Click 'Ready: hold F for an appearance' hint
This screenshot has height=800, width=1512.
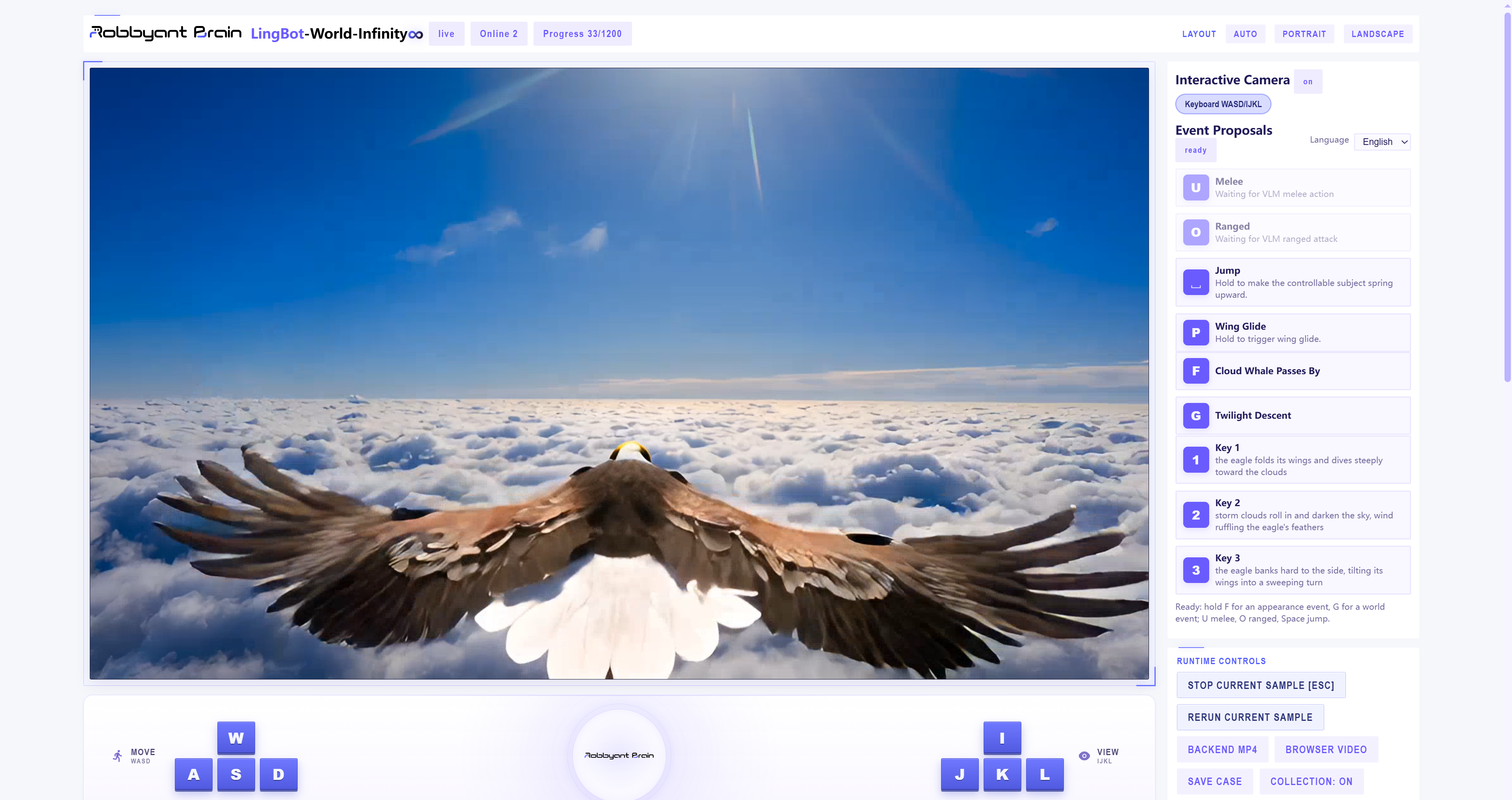click(x=1280, y=613)
